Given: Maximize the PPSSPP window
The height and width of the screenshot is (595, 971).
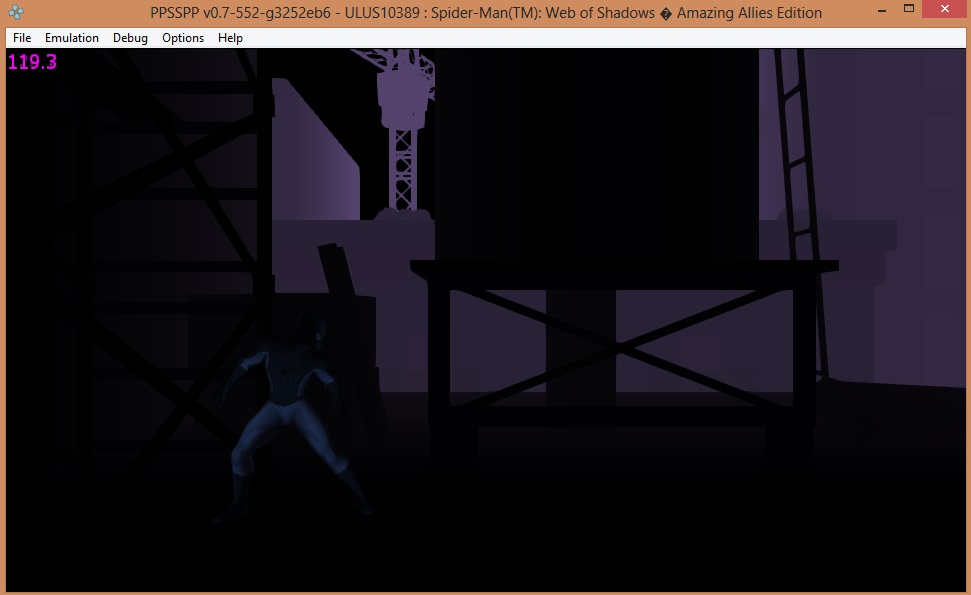Looking at the screenshot, I should pyautogui.click(x=908, y=10).
